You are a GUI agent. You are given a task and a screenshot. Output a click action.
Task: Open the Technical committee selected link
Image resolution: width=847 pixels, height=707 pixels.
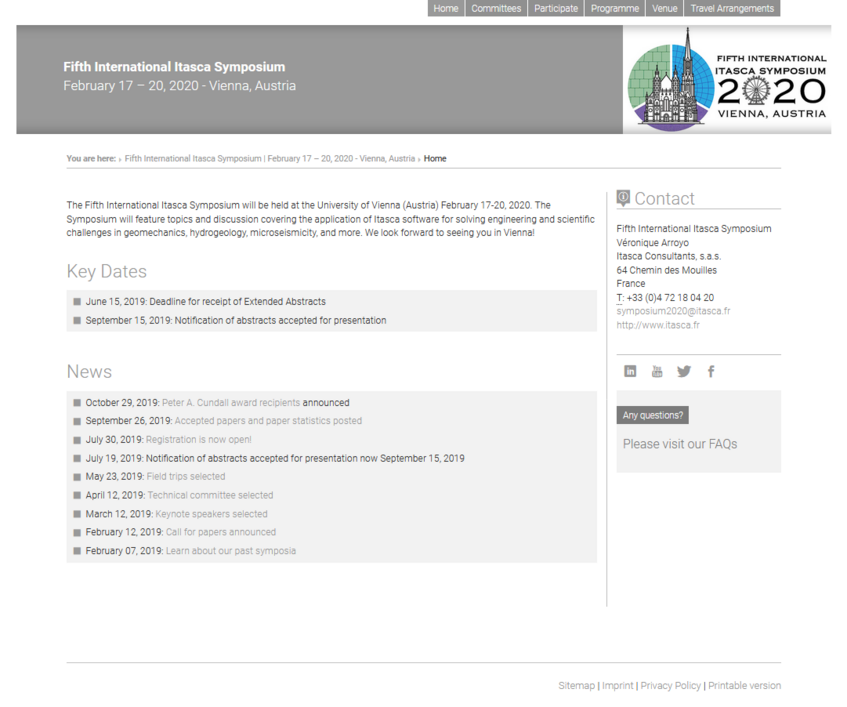210,495
